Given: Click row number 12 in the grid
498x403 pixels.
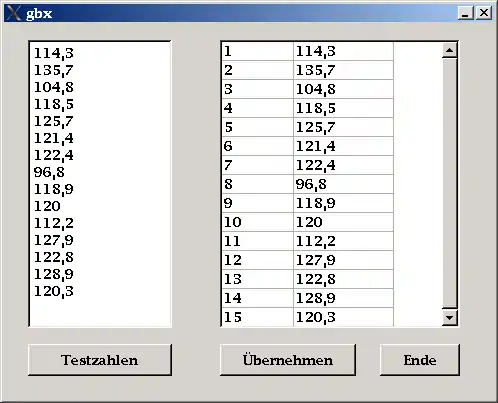Looking at the screenshot, I should point(257,260).
